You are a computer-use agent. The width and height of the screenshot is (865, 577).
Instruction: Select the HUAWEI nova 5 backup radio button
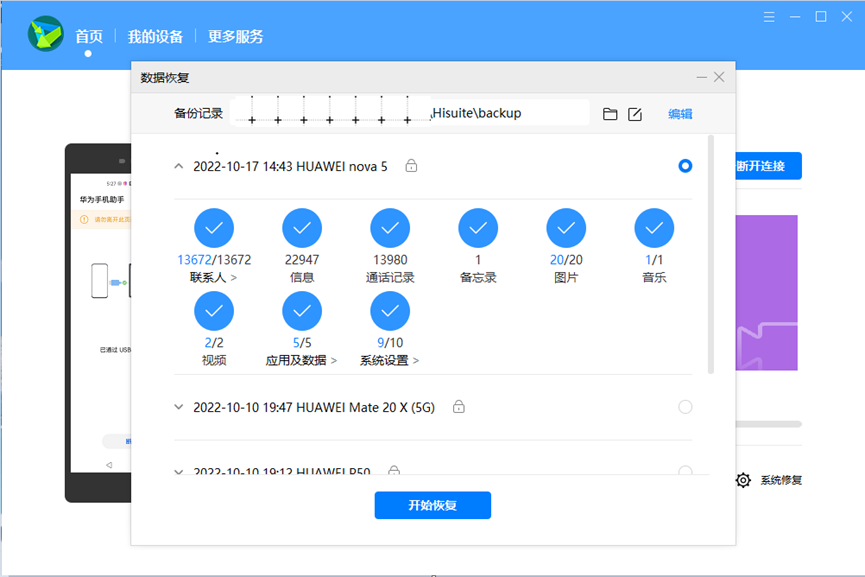pyautogui.click(x=685, y=165)
